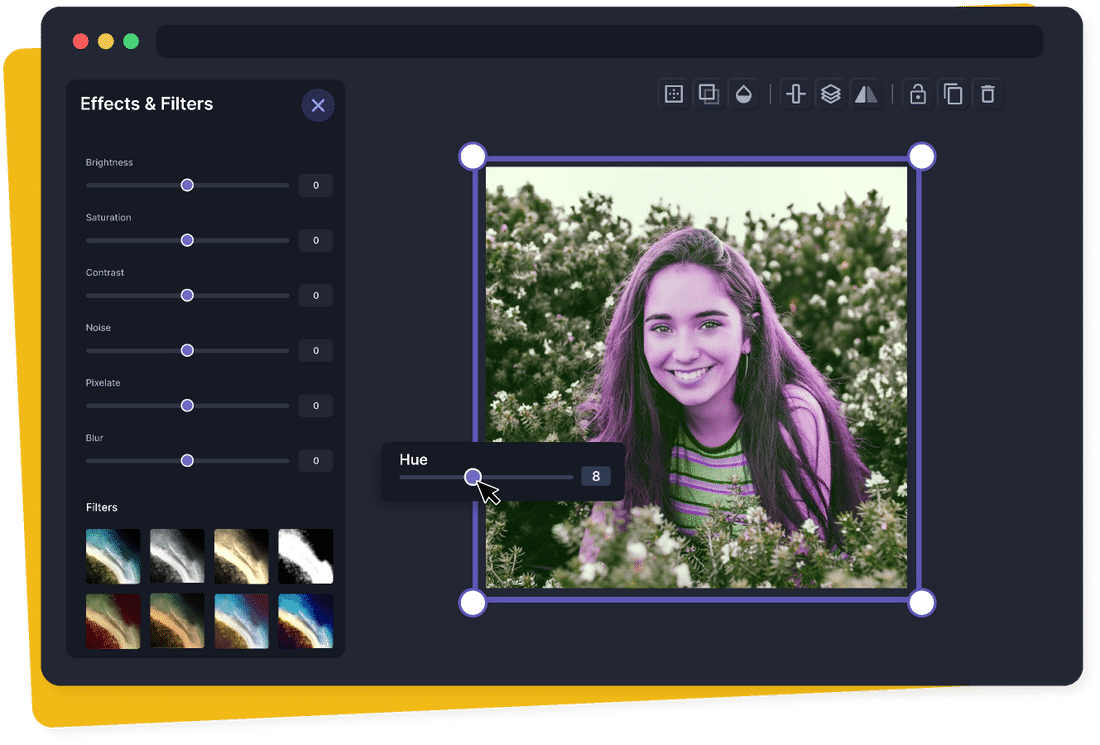Click the Saturation value field
1100x745 pixels.
click(316, 240)
